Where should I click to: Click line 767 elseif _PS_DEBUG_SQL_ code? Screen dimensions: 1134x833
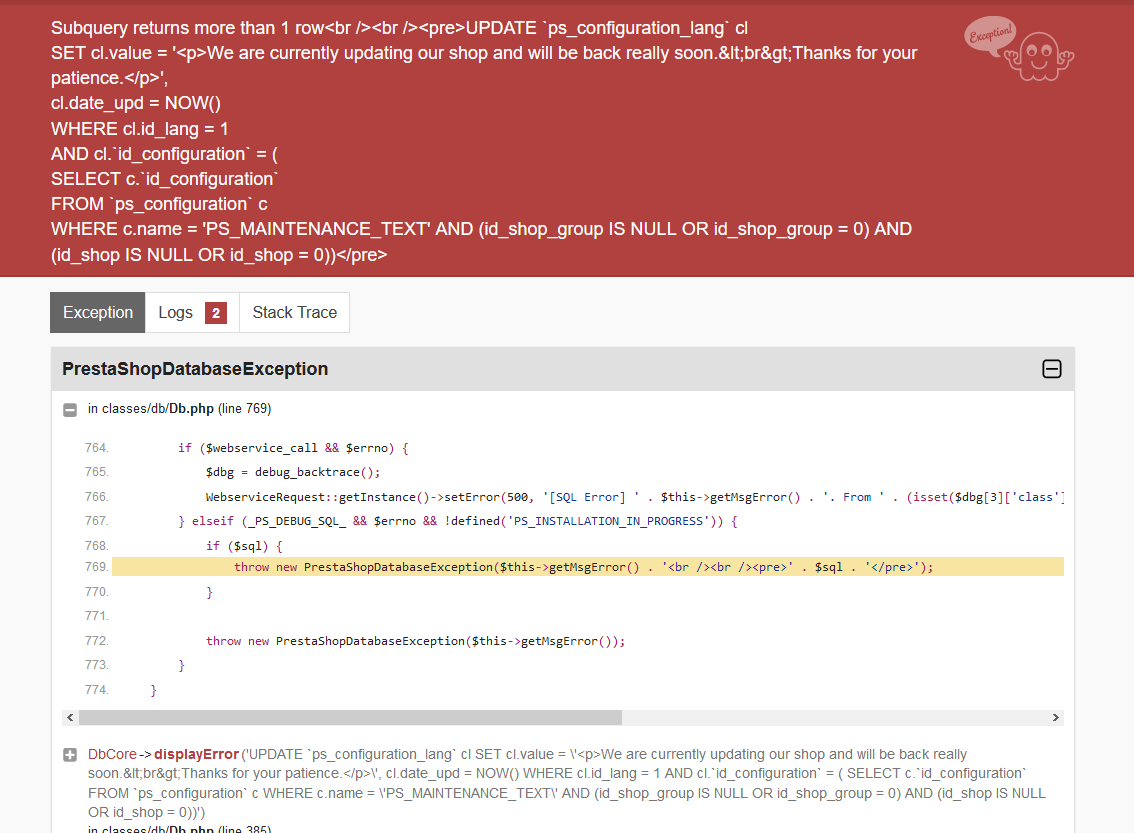pos(458,521)
